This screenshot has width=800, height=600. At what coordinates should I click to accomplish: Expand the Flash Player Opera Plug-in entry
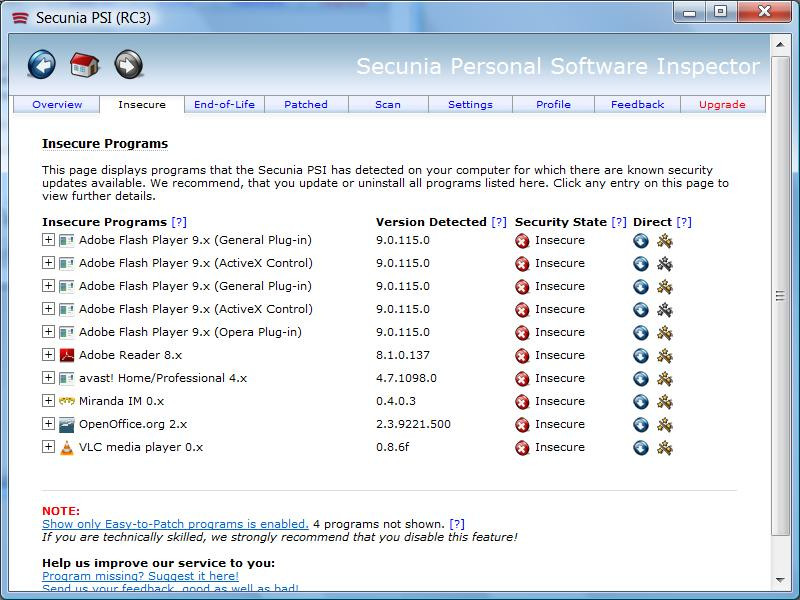[x=48, y=332]
